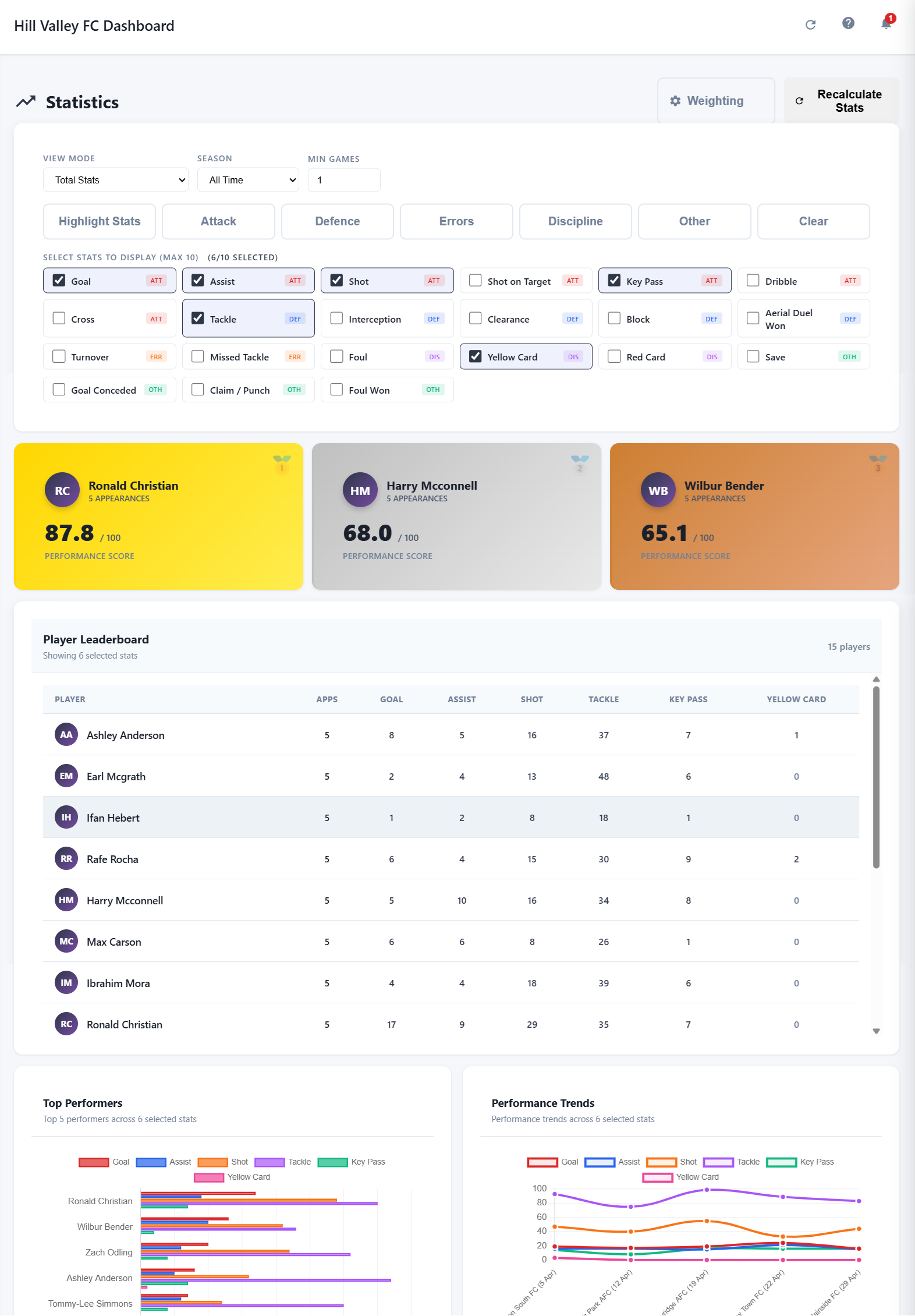Image resolution: width=915 pixels, height=1316 pixels.
Task: Click the leaderboard scrollbar thumb
Action: point(876,777)
